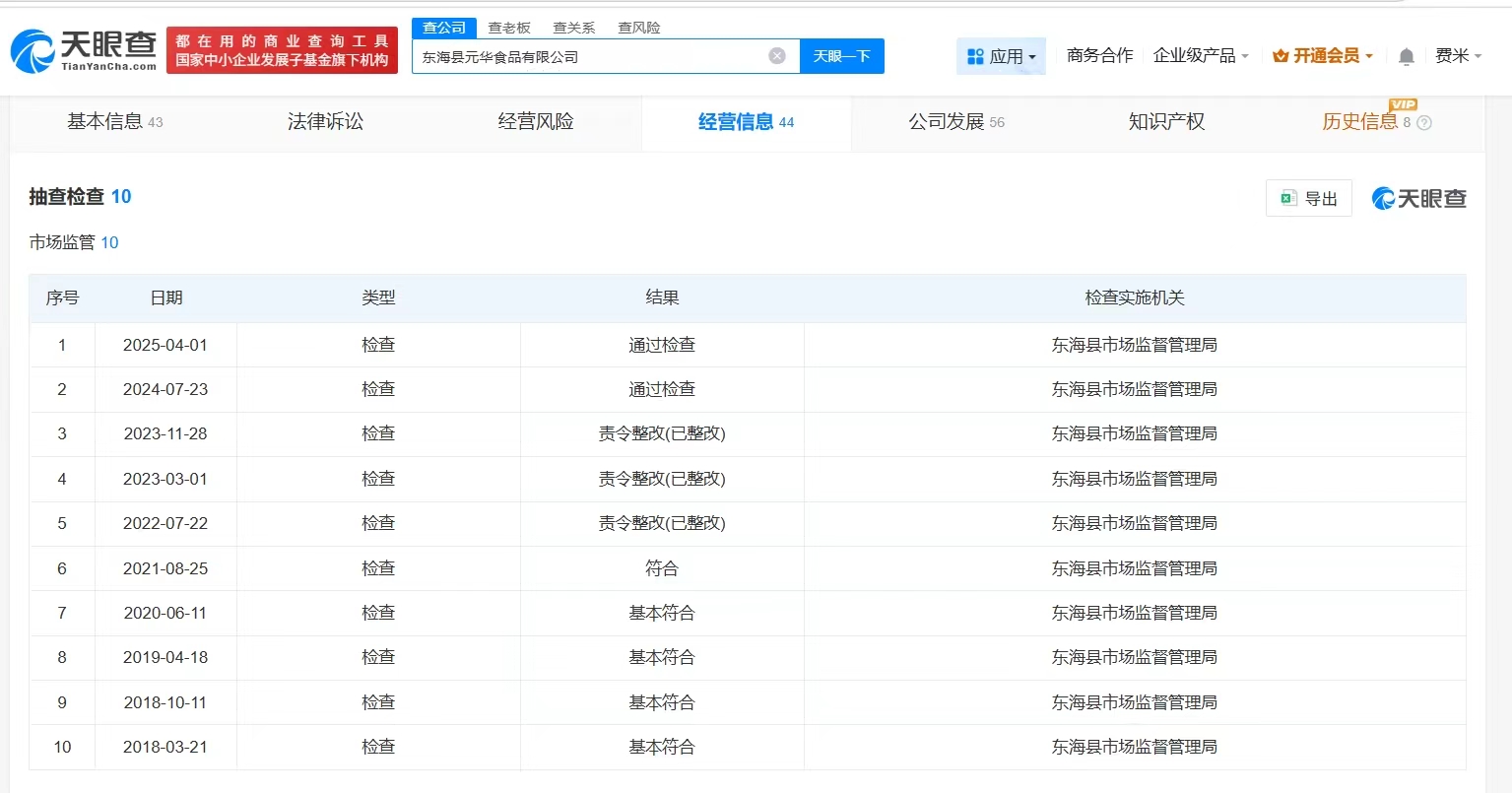Expand the 开通会员 membership dropdown

[x=1323, y=56]
